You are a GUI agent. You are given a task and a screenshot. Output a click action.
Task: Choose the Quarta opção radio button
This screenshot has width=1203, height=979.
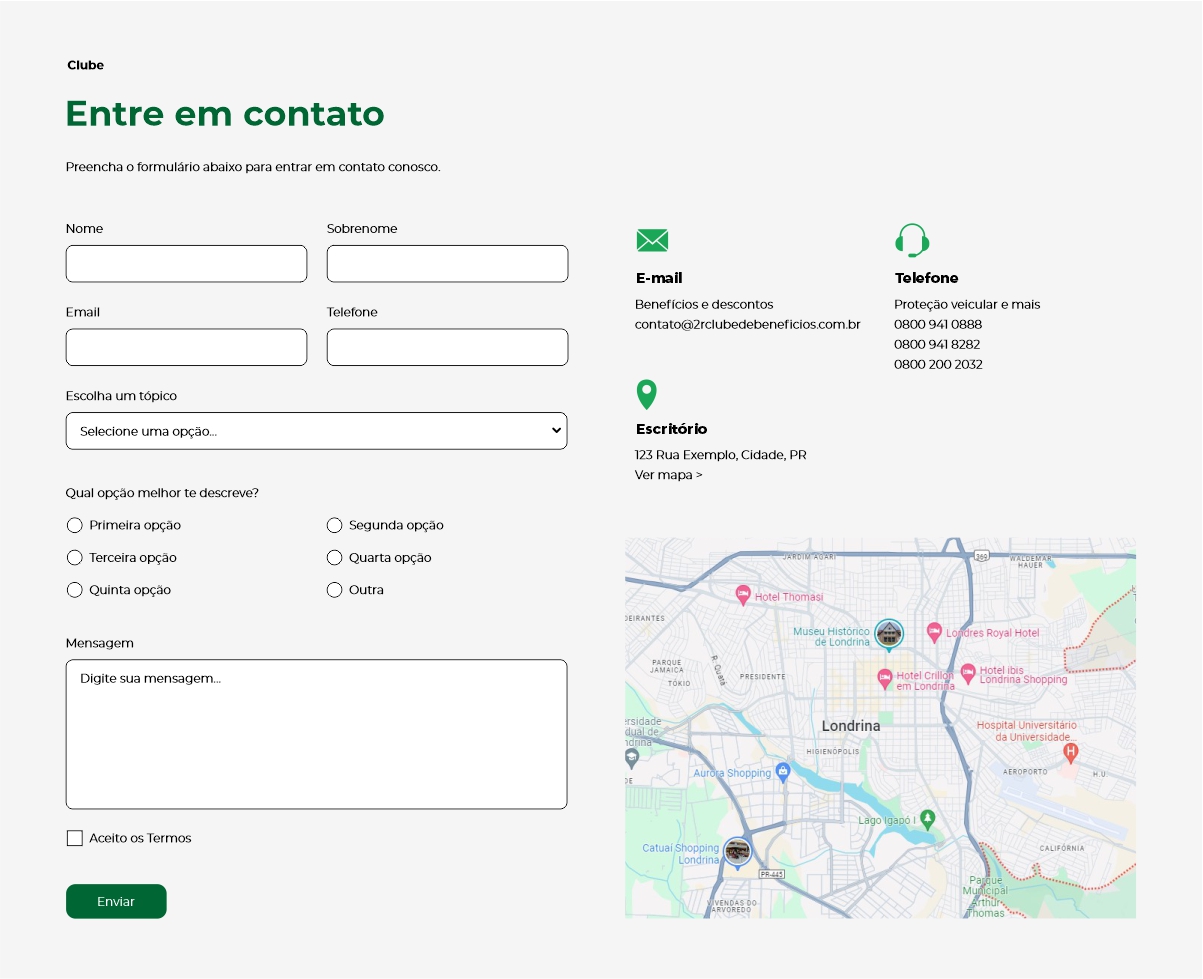[x=335, y=558]
